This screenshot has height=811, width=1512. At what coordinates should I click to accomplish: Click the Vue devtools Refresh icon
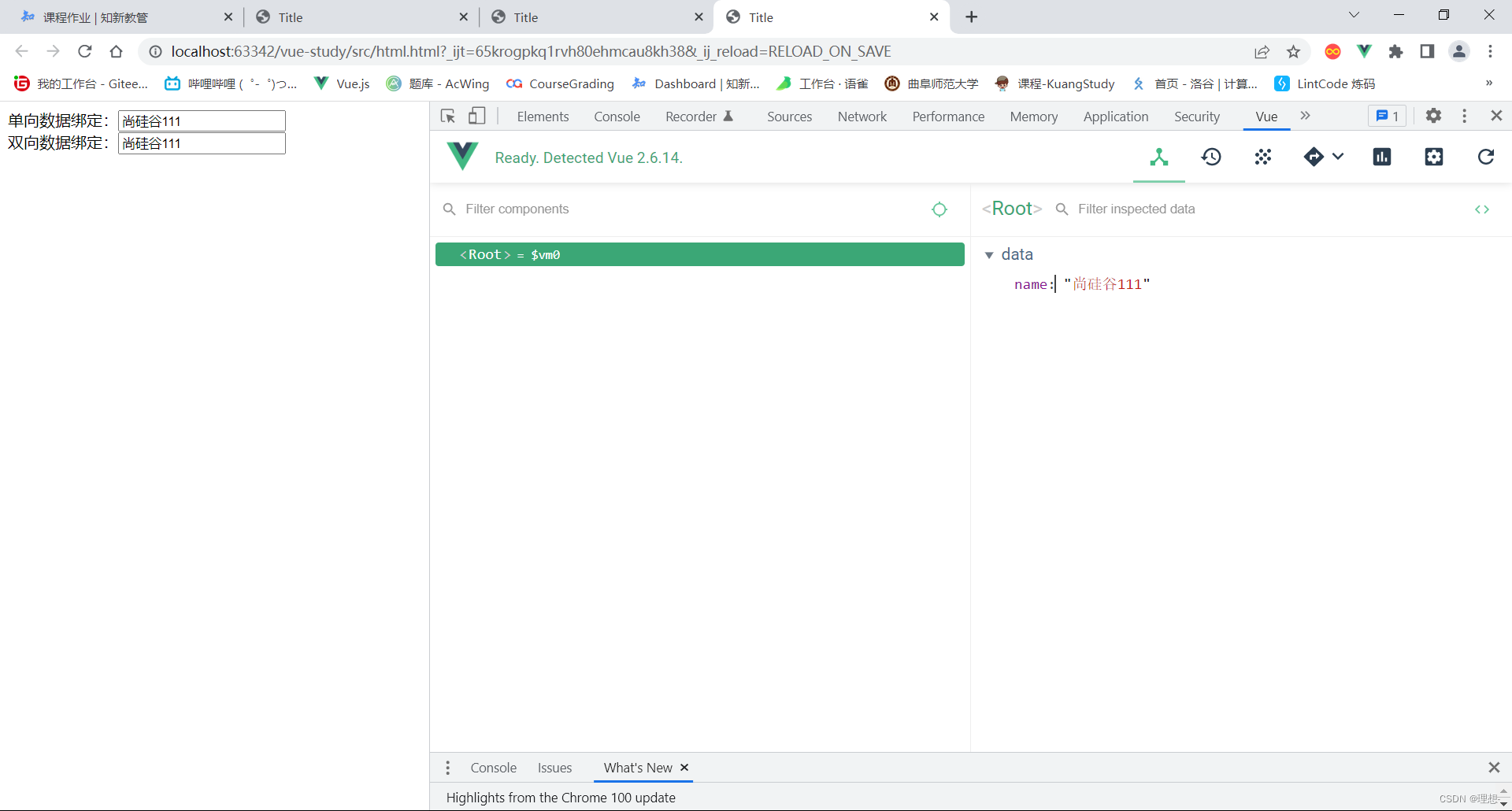[1486, 157]
